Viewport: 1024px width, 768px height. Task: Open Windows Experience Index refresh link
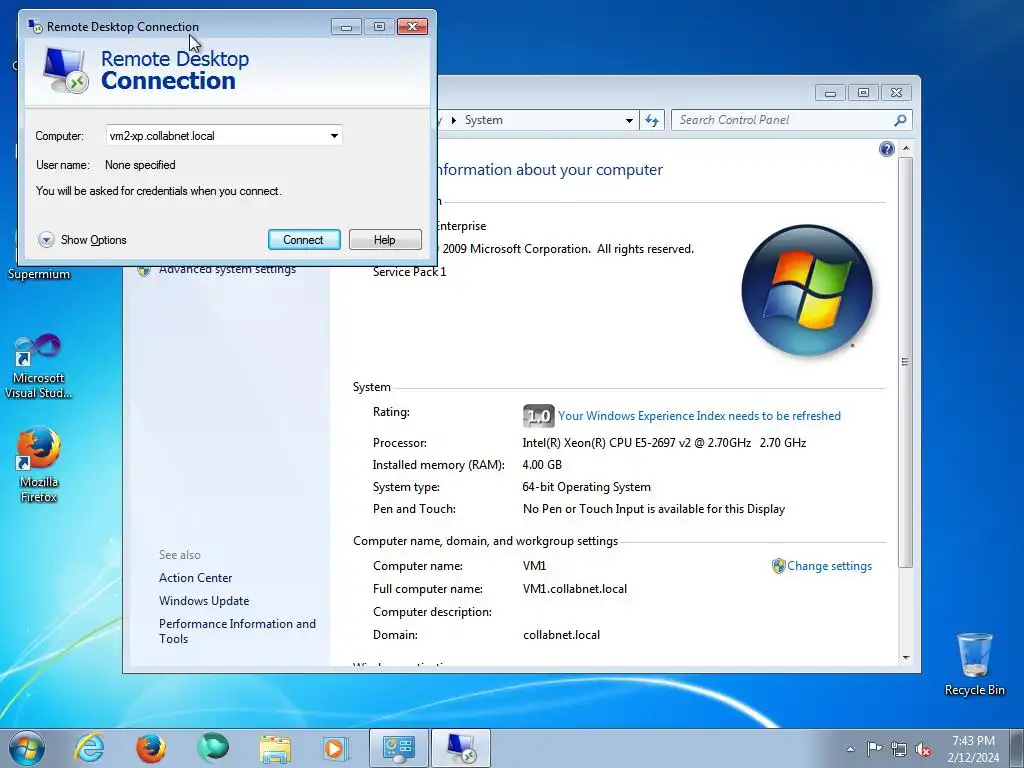[699, 416]
